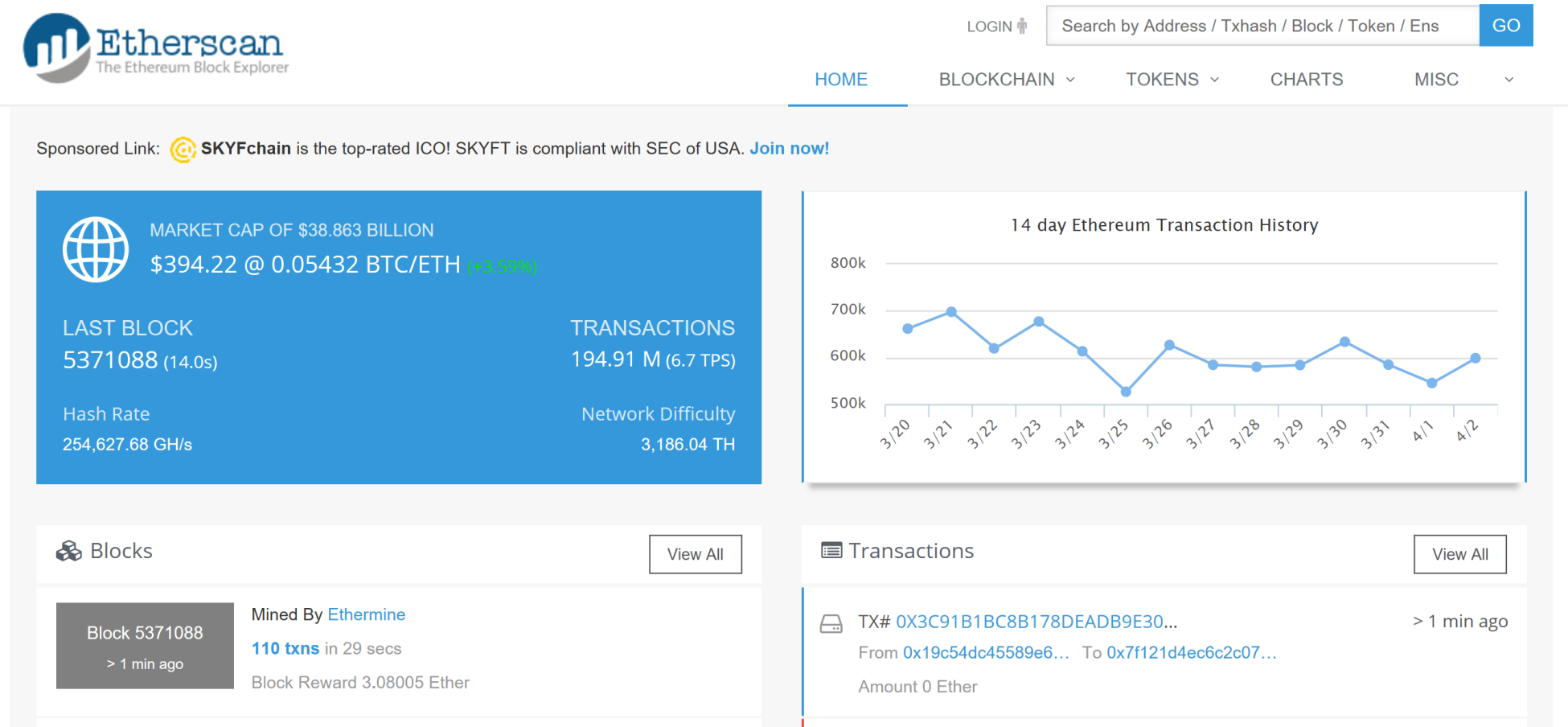Expand the TOKENS dropdown menu
The image size is (1568, 727).
[1172, 80]
